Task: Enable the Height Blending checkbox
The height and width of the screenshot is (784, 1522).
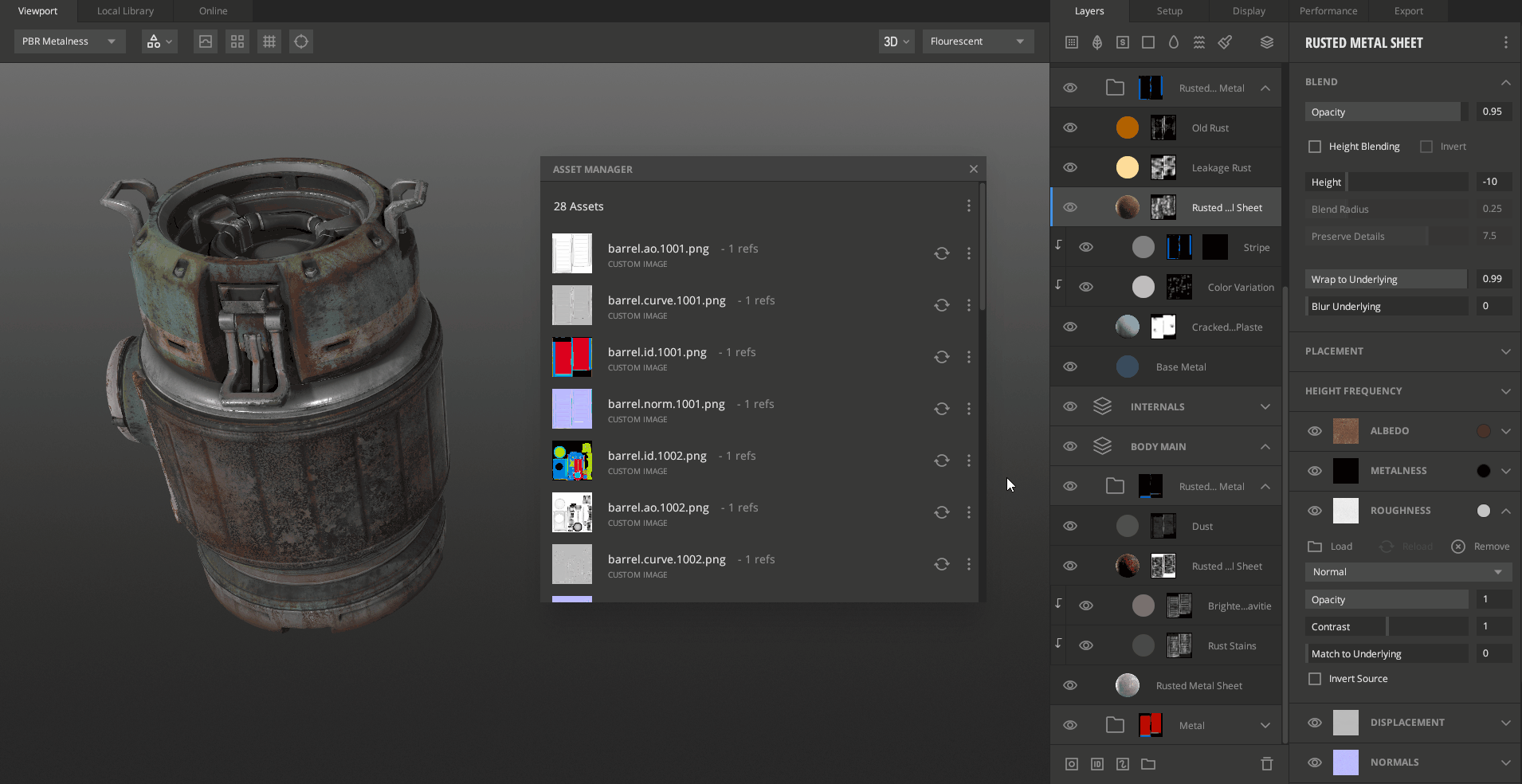Action: click(1315, 147)
